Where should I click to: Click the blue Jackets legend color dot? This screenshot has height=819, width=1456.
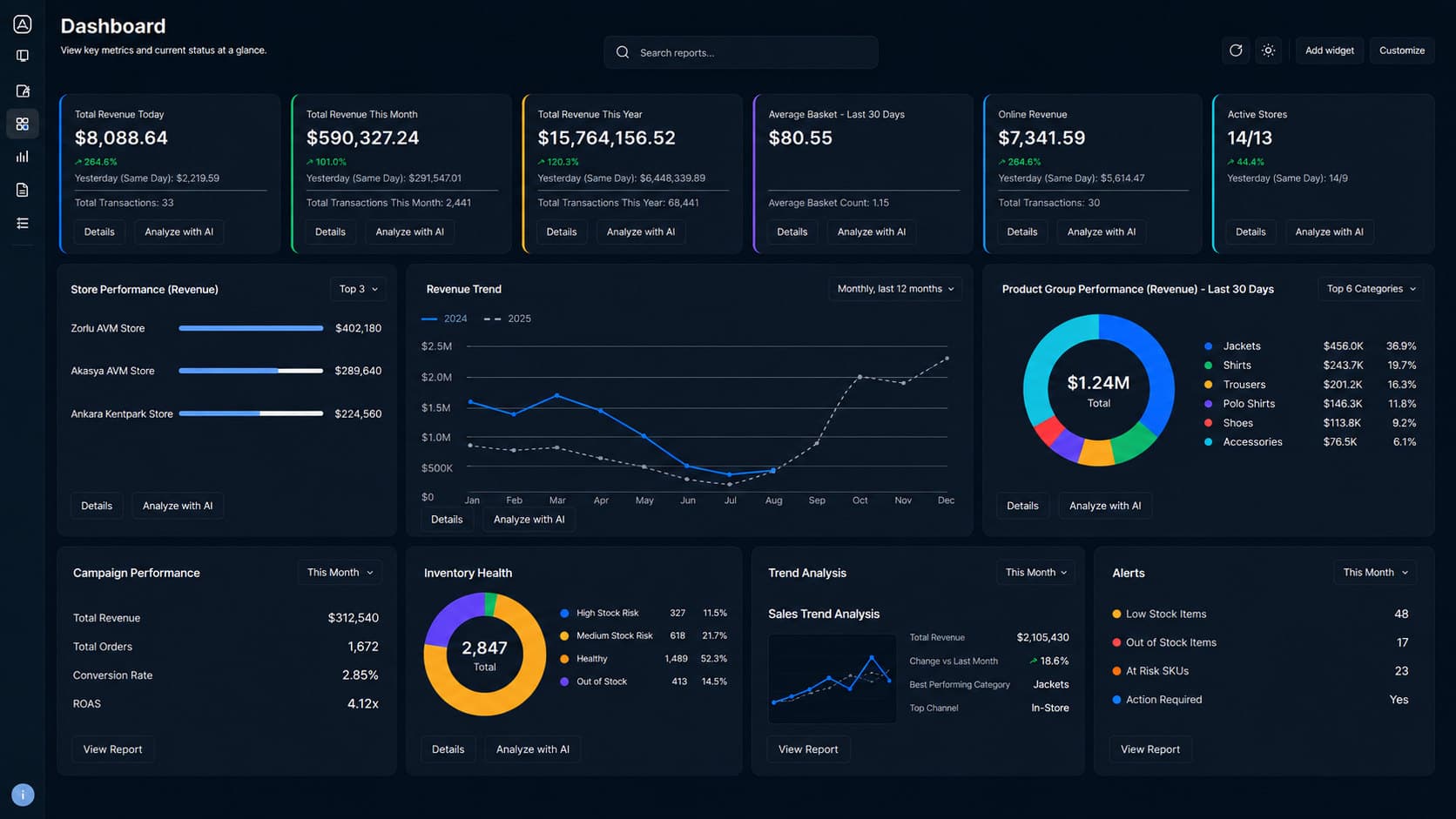1208,346
